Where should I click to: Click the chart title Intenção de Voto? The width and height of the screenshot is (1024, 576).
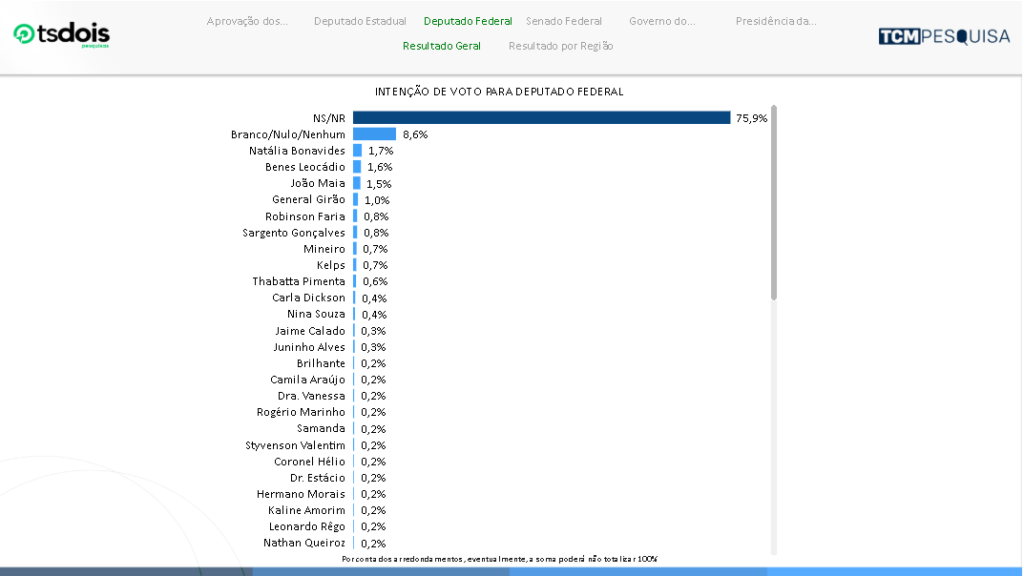point(499,91)
